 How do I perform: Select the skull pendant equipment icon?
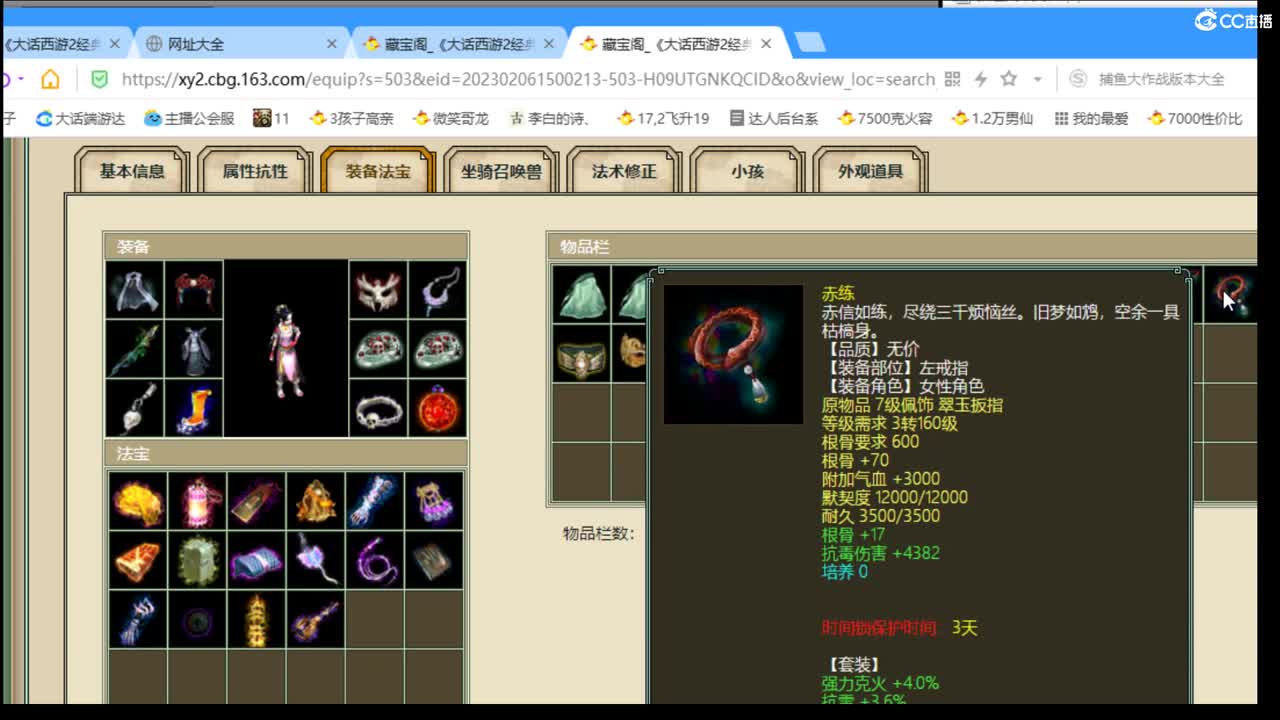click(x=135, y=408)
